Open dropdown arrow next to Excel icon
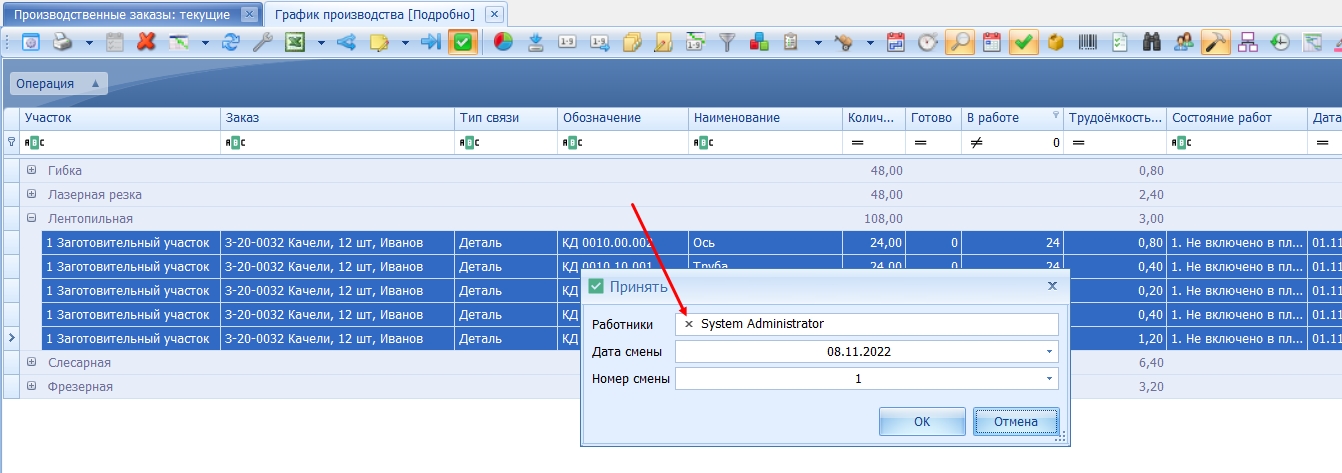Viewport: 1342px width, 473px height. pos(321,43)
